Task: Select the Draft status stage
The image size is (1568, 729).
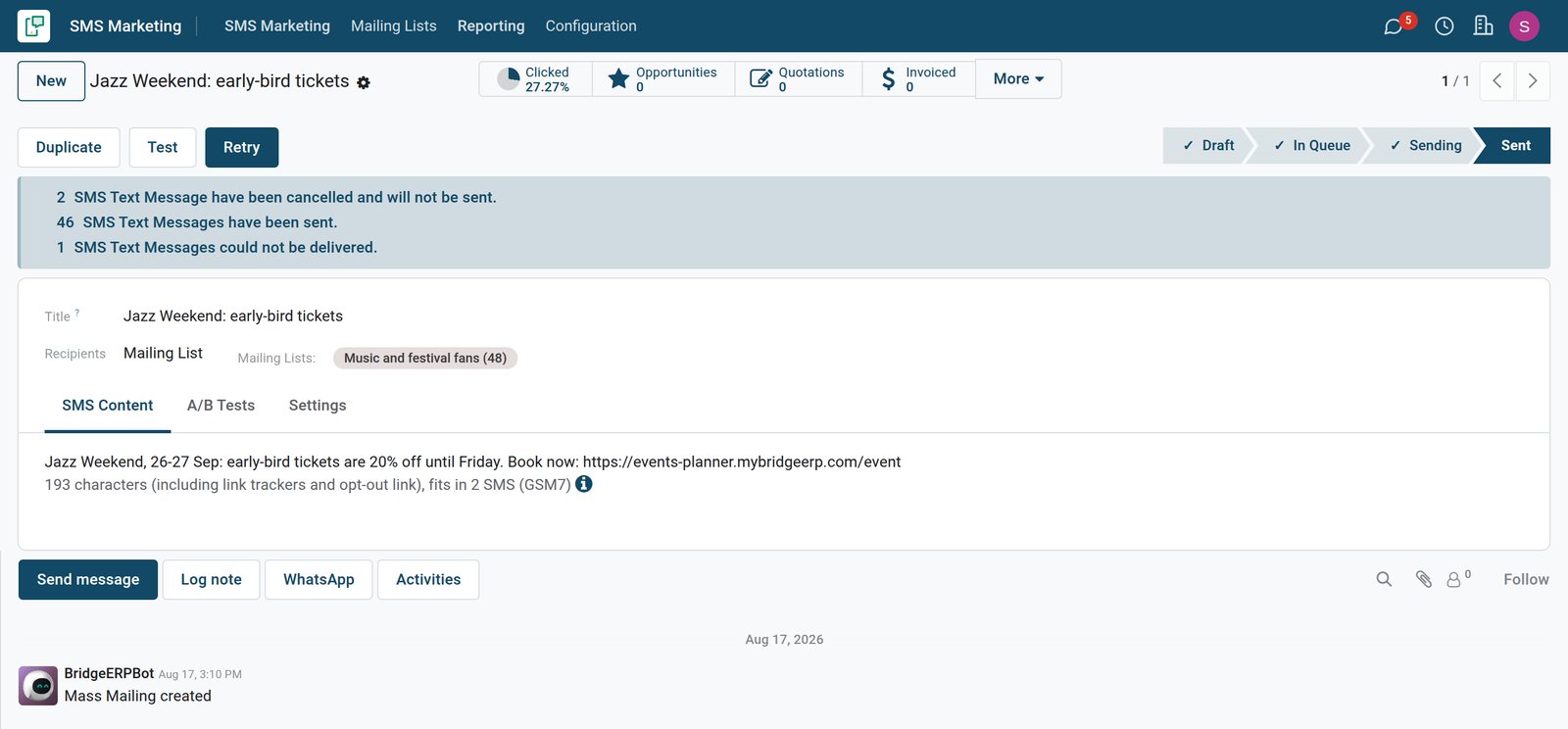Action: (x=1207, y=145)
